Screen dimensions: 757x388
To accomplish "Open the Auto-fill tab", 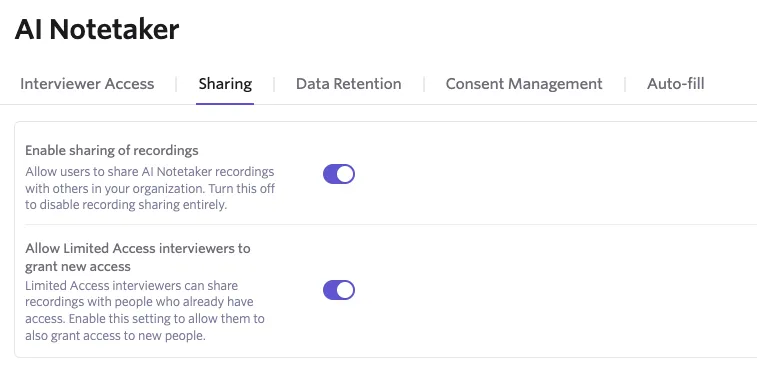I will tap(675, 84).
